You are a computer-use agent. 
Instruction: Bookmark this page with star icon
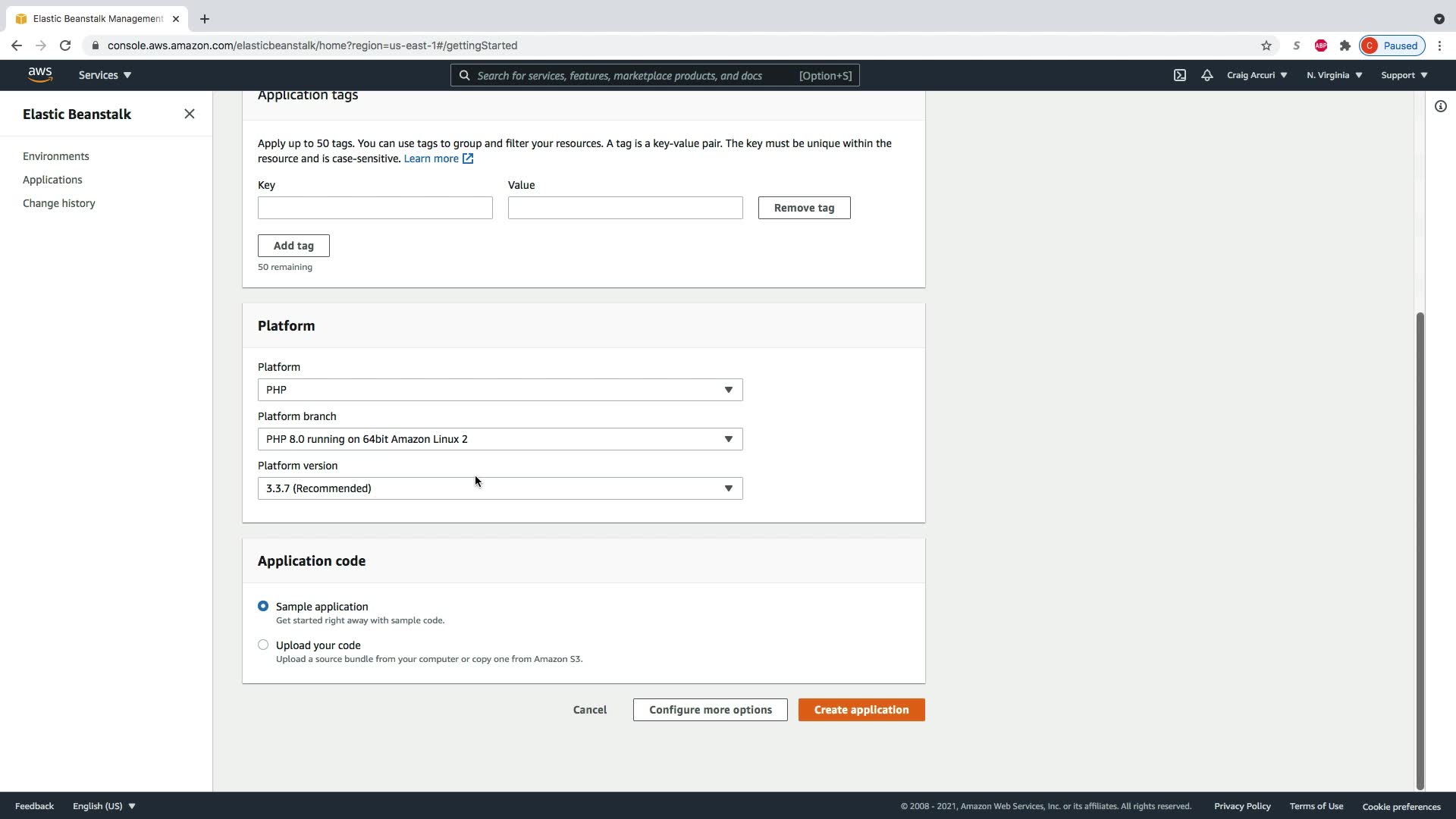pyautogui.click(x=1266, y=45)
